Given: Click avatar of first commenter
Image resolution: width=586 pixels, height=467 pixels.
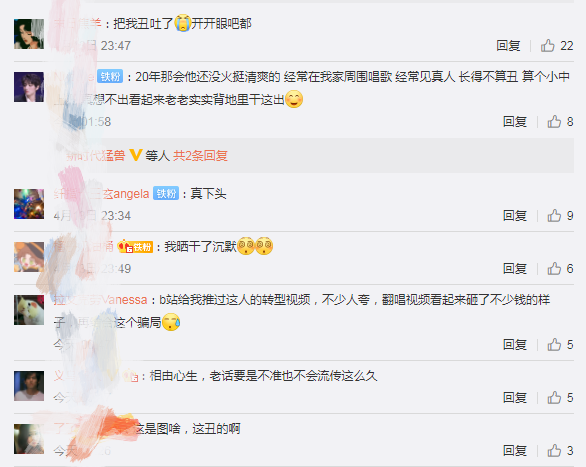Looking at the screenshot, I should click(x=29, y=34).
